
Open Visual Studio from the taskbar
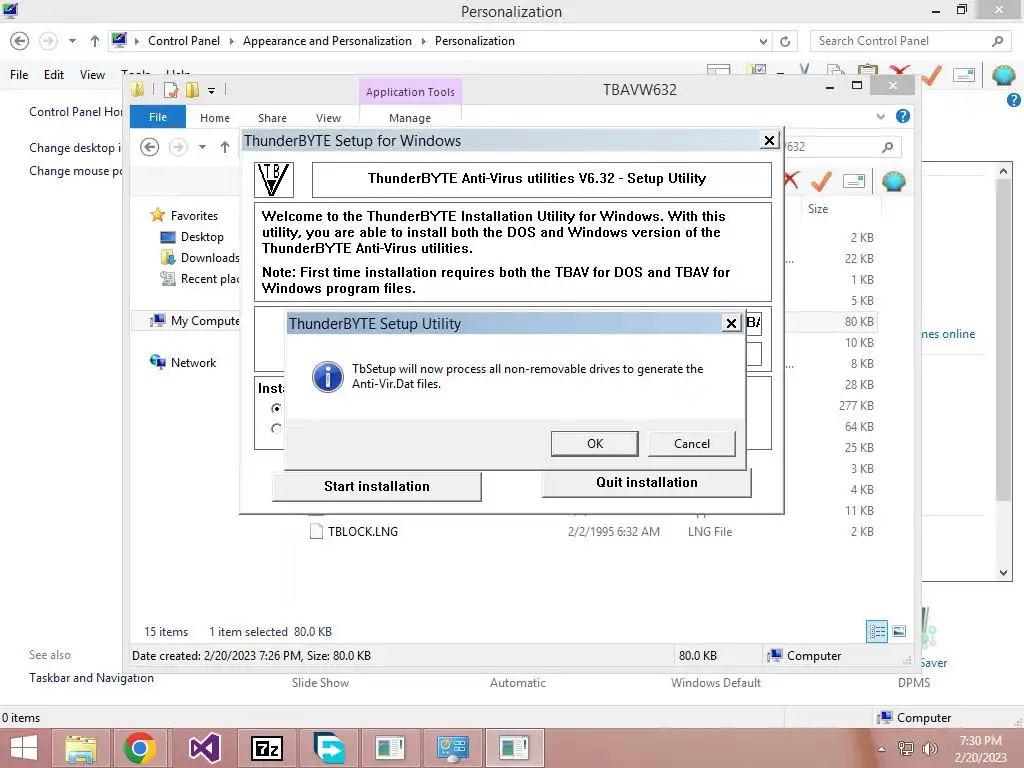[204, 748]
